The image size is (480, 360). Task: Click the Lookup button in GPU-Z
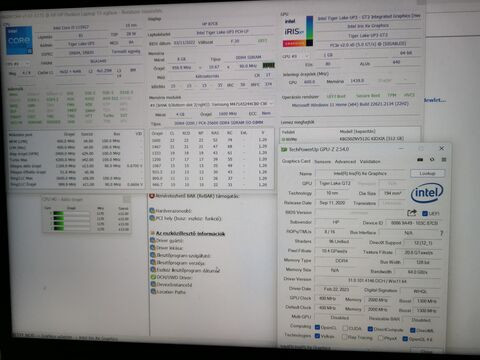(427, 173)
